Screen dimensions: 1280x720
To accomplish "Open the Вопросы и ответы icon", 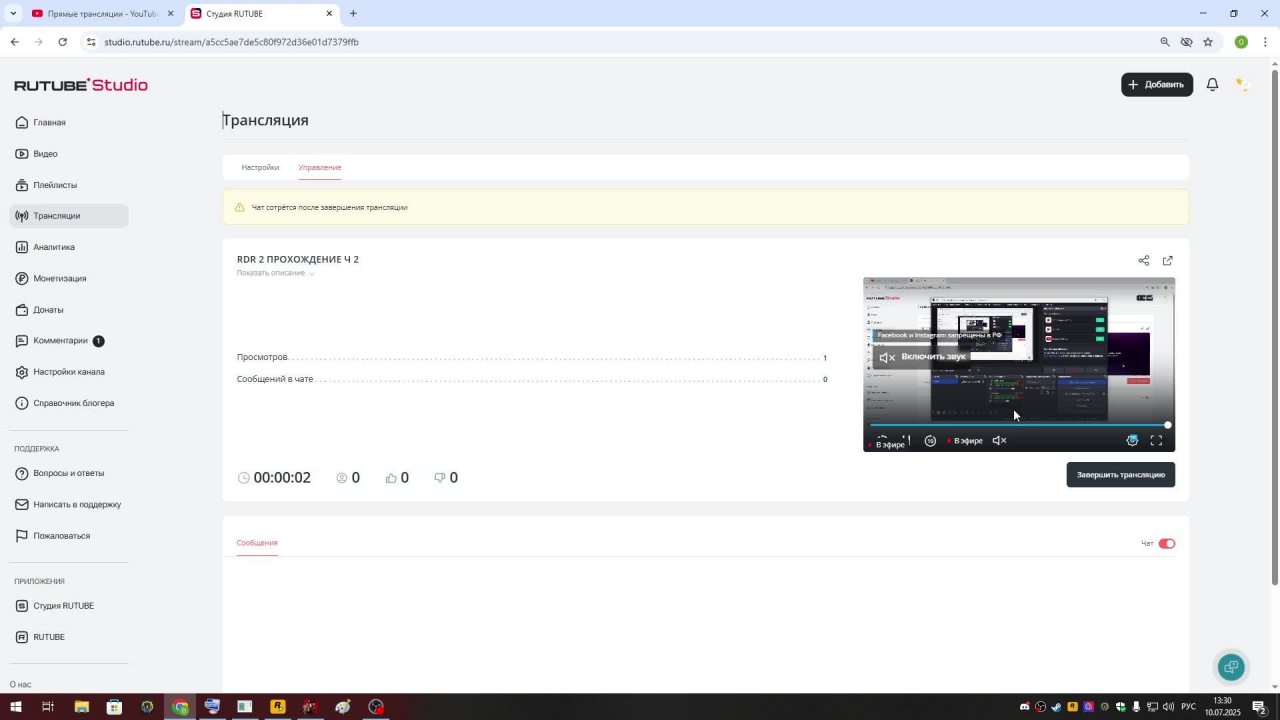I will pyautogui.click(x=22, y=473).
